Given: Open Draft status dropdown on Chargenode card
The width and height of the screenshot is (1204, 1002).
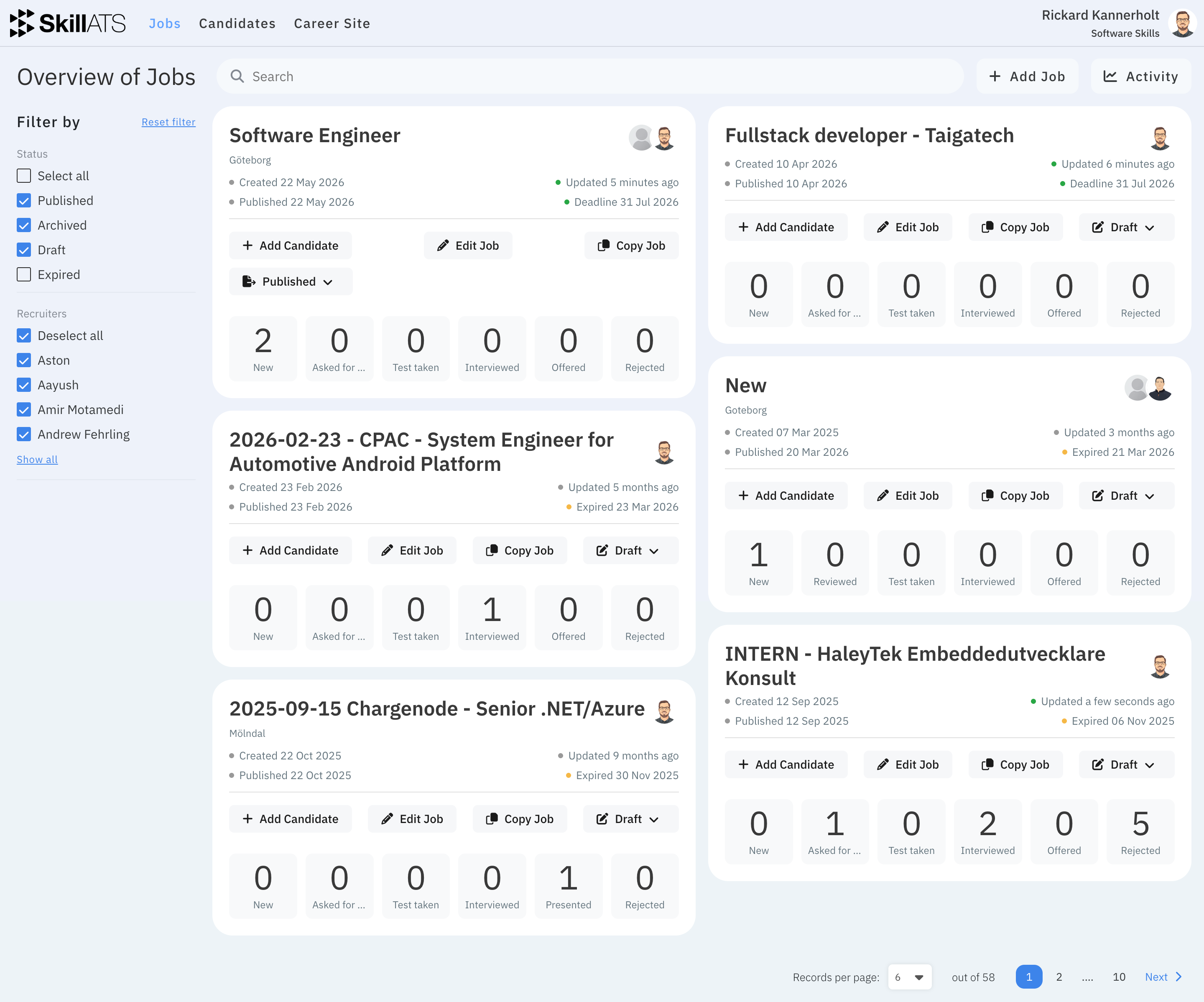Looking at the screenshot, I should coord(631,819).
